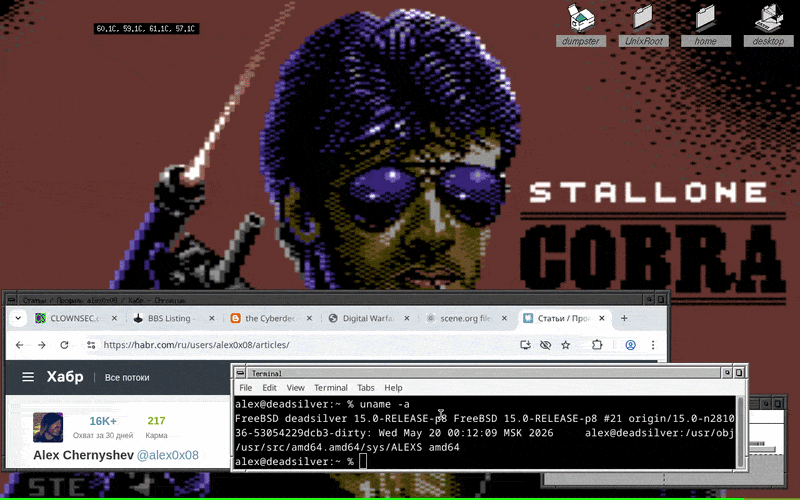The width and height of the screenshot is (800, 500).
Task: Go forward in Chromium history
Action: point(42,345)
